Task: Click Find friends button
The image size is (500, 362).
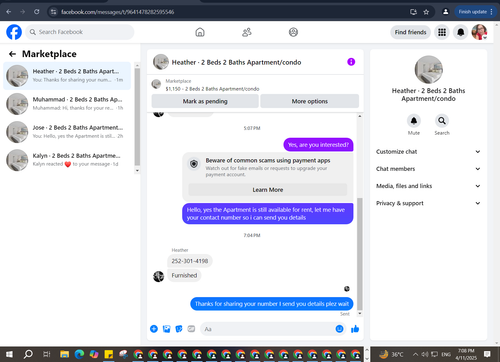Action: coord(410,32)
